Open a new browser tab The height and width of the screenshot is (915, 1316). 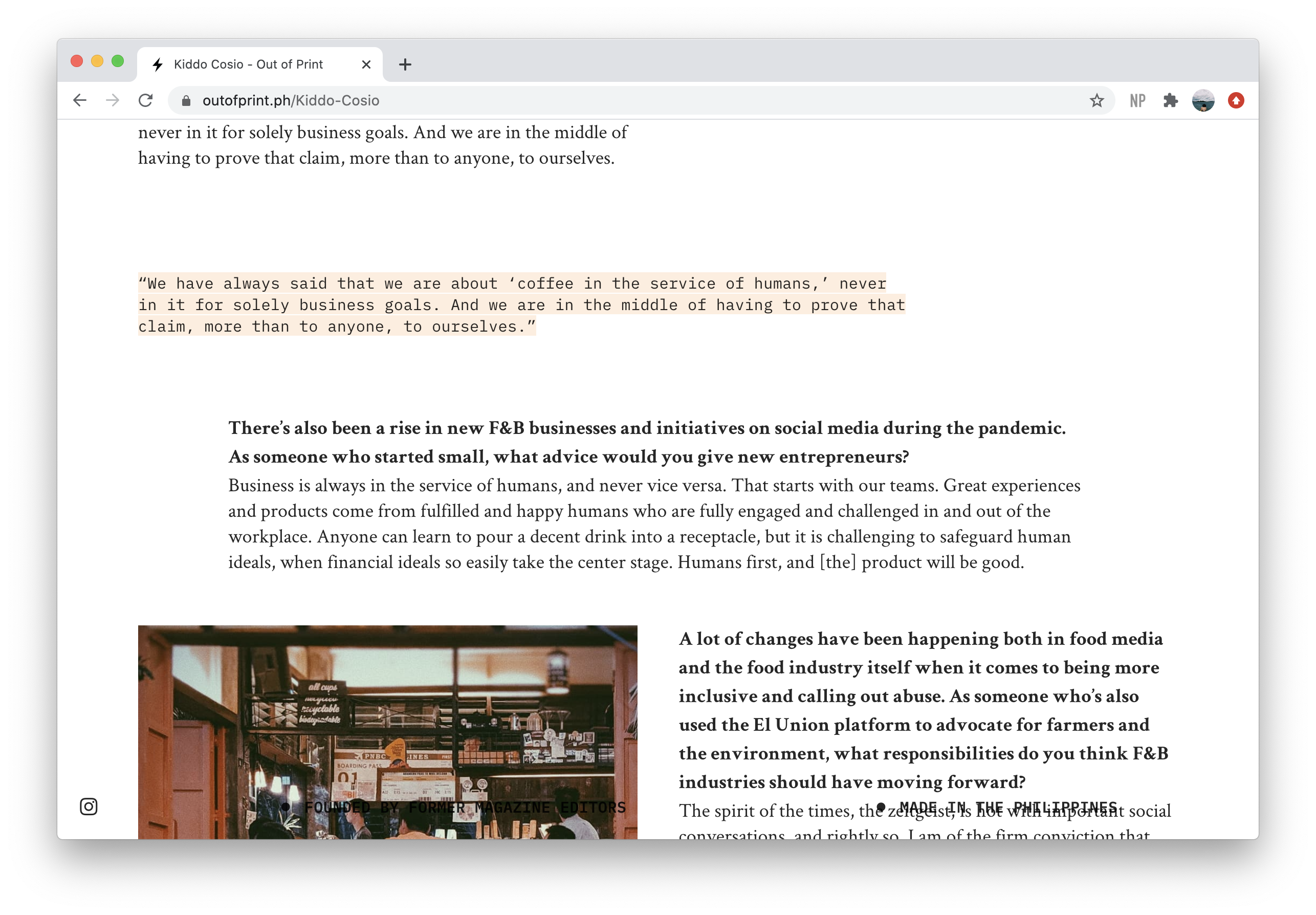click(405, 64)
